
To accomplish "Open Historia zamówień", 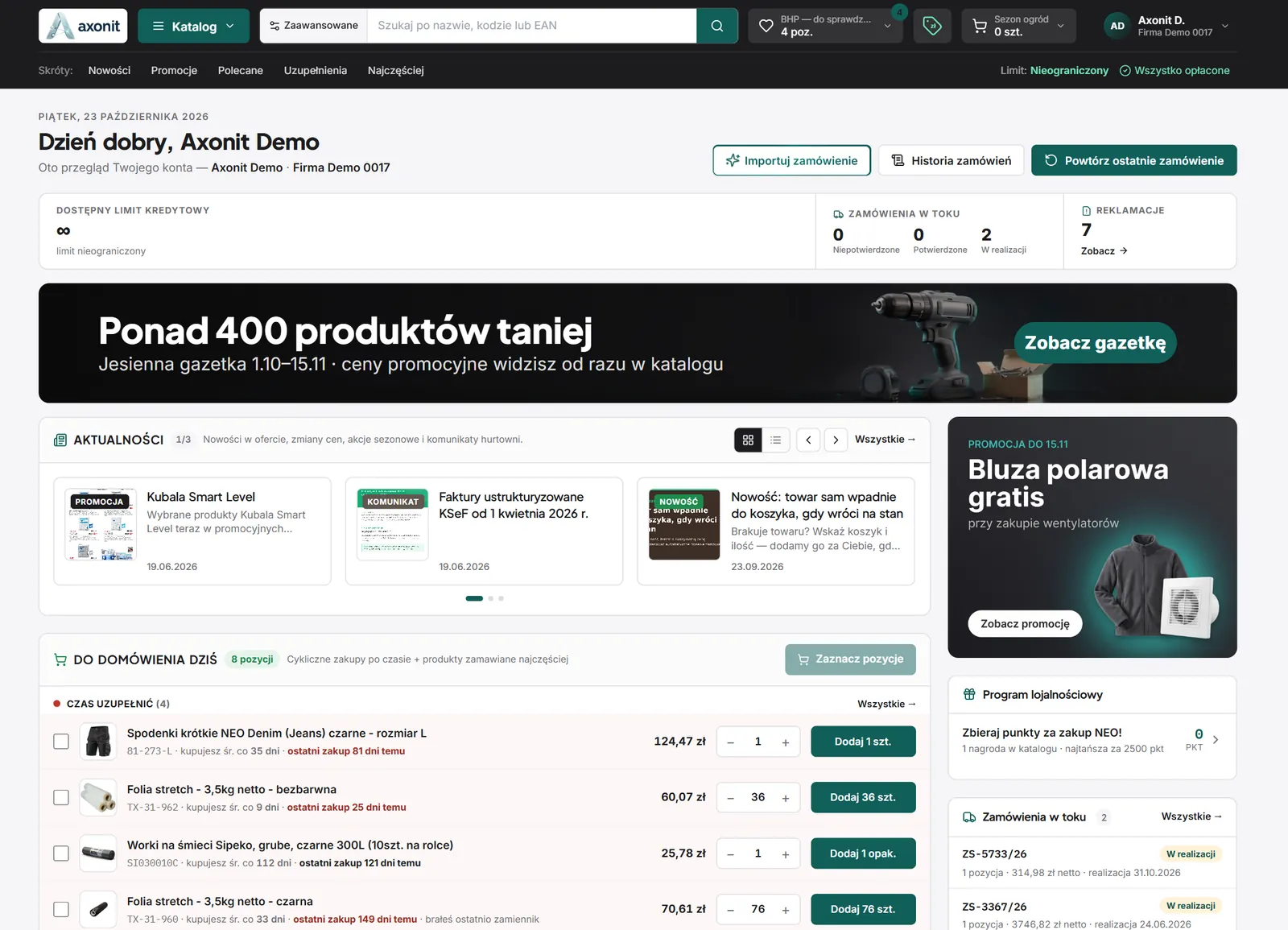I will [951, 160].
